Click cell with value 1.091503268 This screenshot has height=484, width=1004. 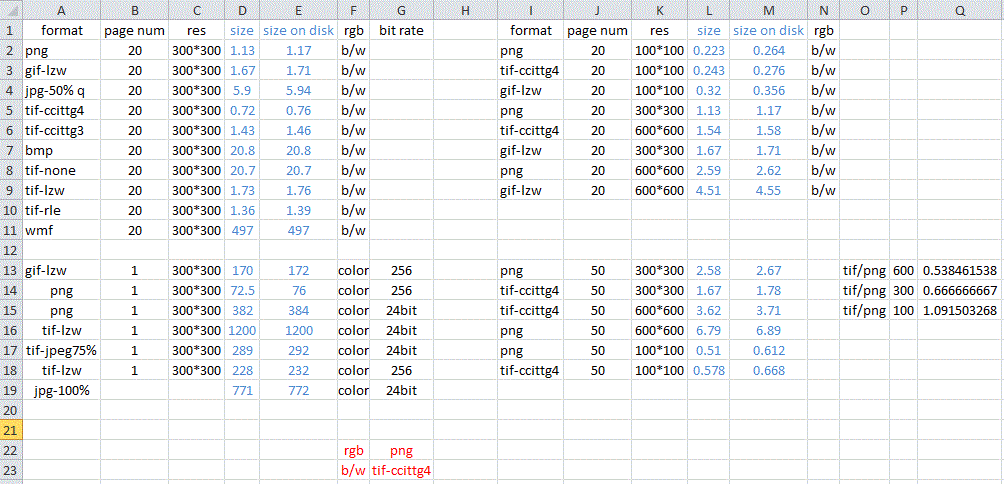[x=960, y=310]
